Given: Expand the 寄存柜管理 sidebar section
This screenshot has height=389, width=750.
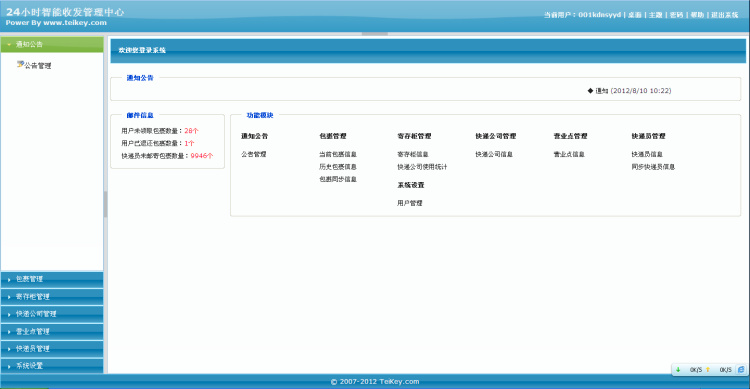Looking at the screenshot, I should coord(52,297).
